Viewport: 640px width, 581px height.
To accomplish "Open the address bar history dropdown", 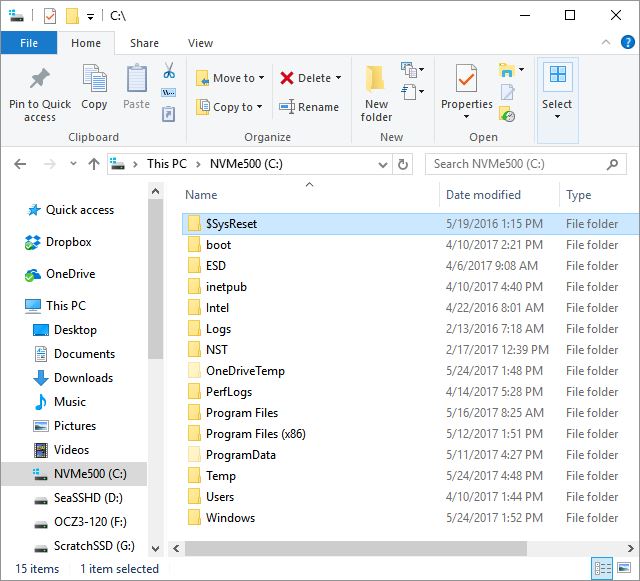I will point(382,165).
